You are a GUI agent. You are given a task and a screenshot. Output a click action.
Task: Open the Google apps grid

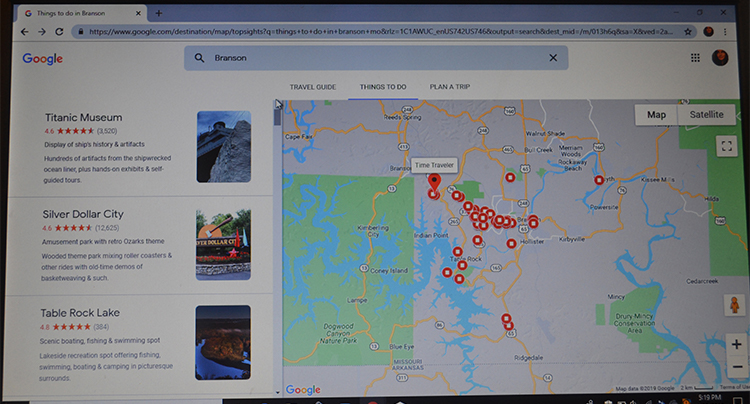695,58
